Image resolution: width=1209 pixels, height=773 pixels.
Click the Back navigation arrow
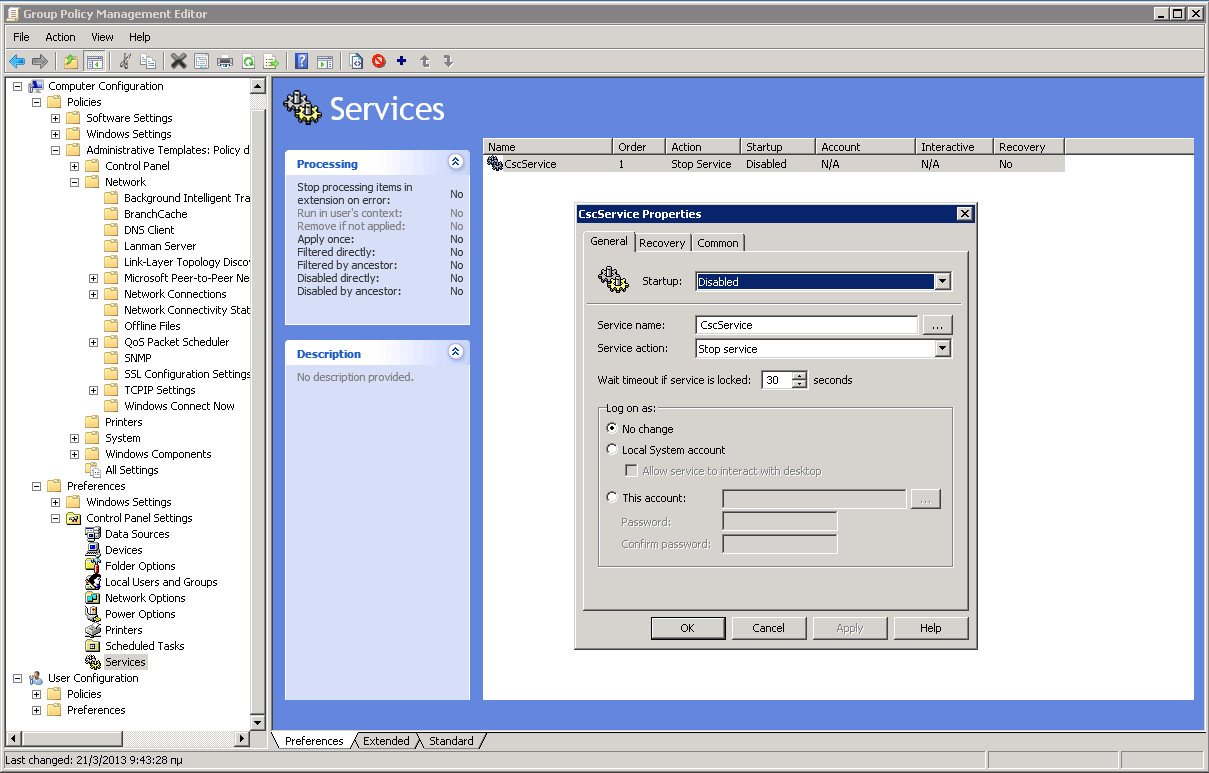(x=16, y=61)
